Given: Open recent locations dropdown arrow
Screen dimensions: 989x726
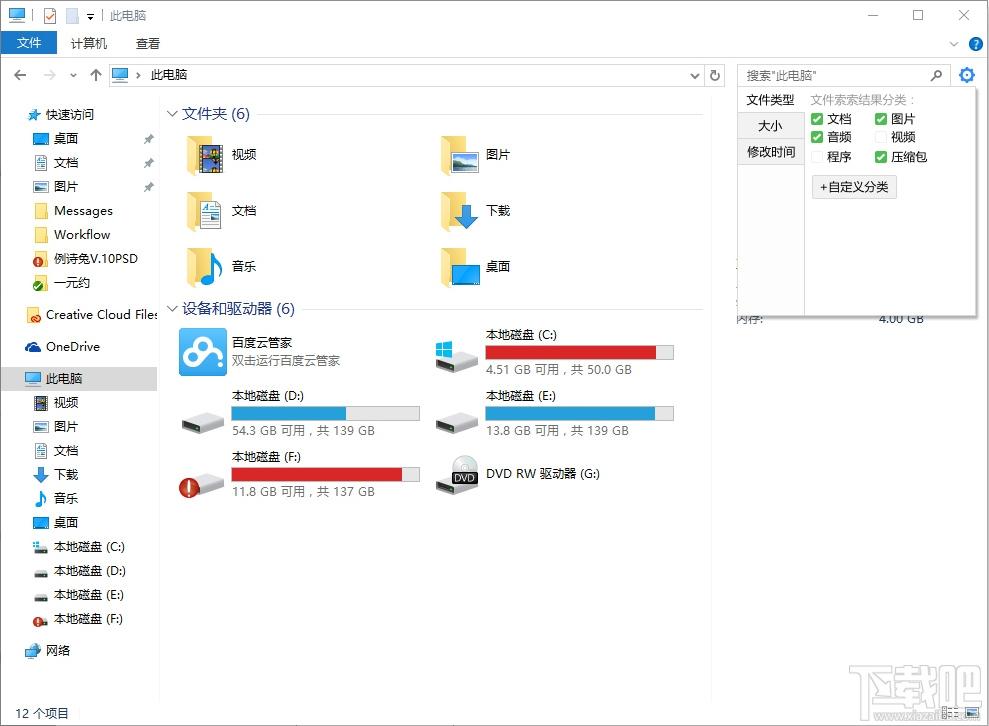Looking at the screenshot, I should [x=73, y=75].
